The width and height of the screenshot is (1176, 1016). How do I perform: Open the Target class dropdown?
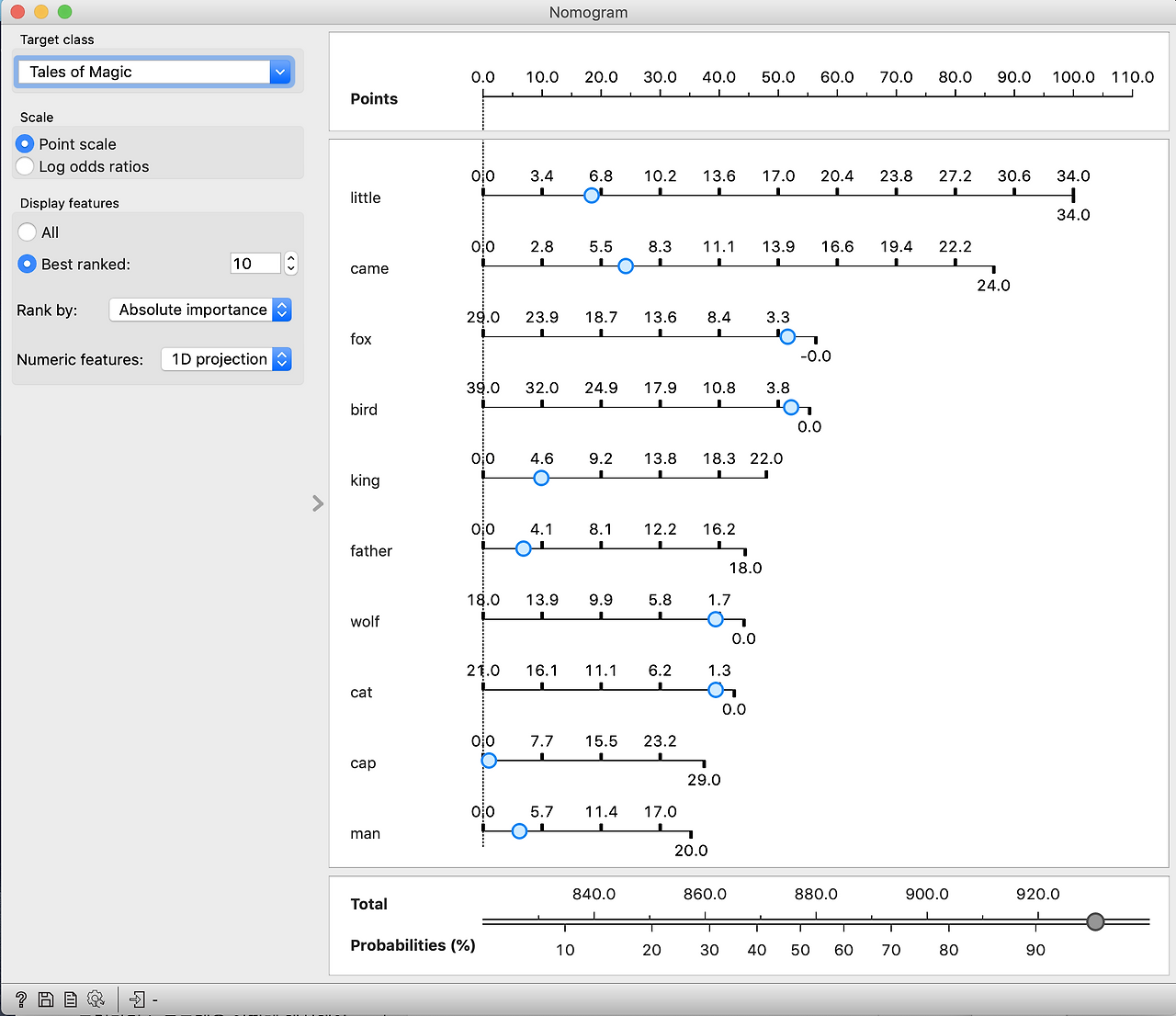154,72
